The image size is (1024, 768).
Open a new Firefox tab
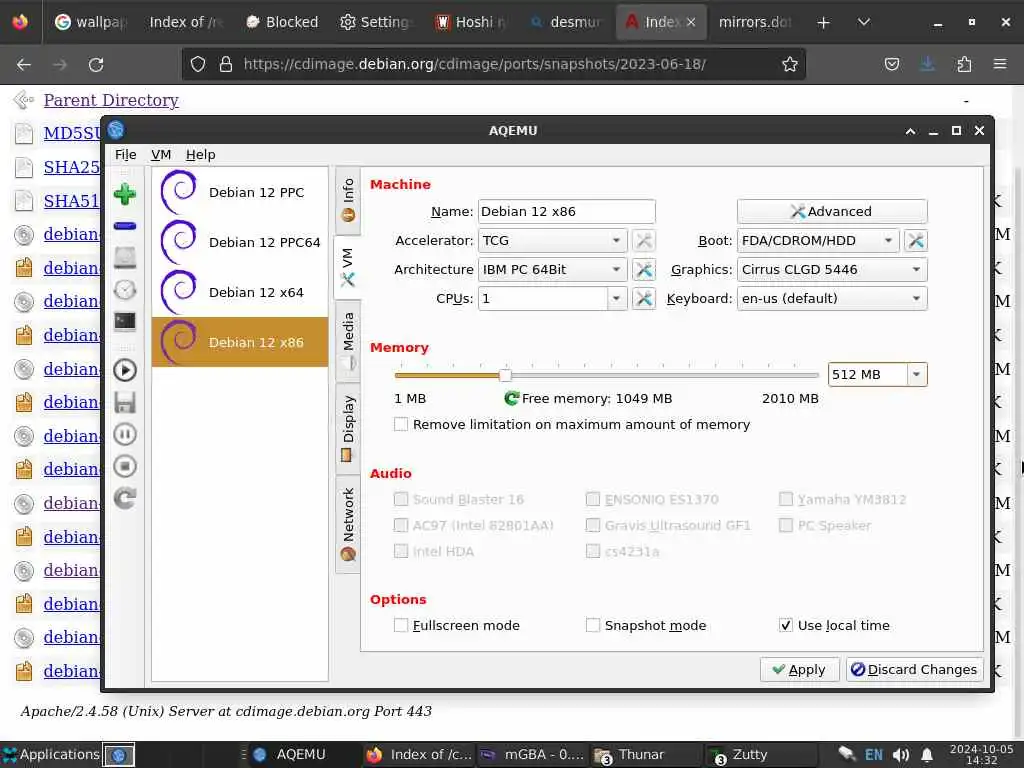point(824,22)
